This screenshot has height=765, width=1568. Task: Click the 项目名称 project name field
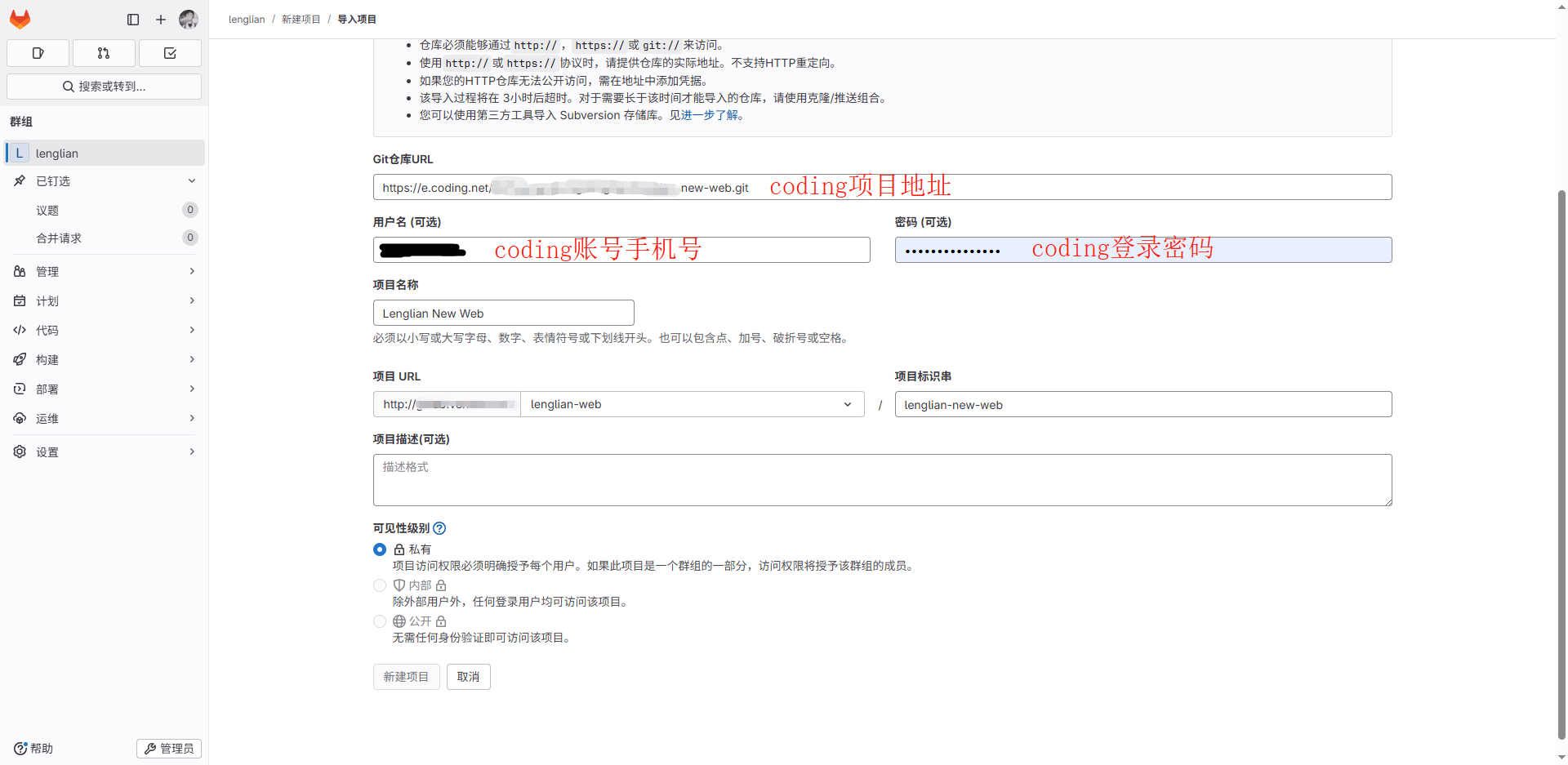503,314
